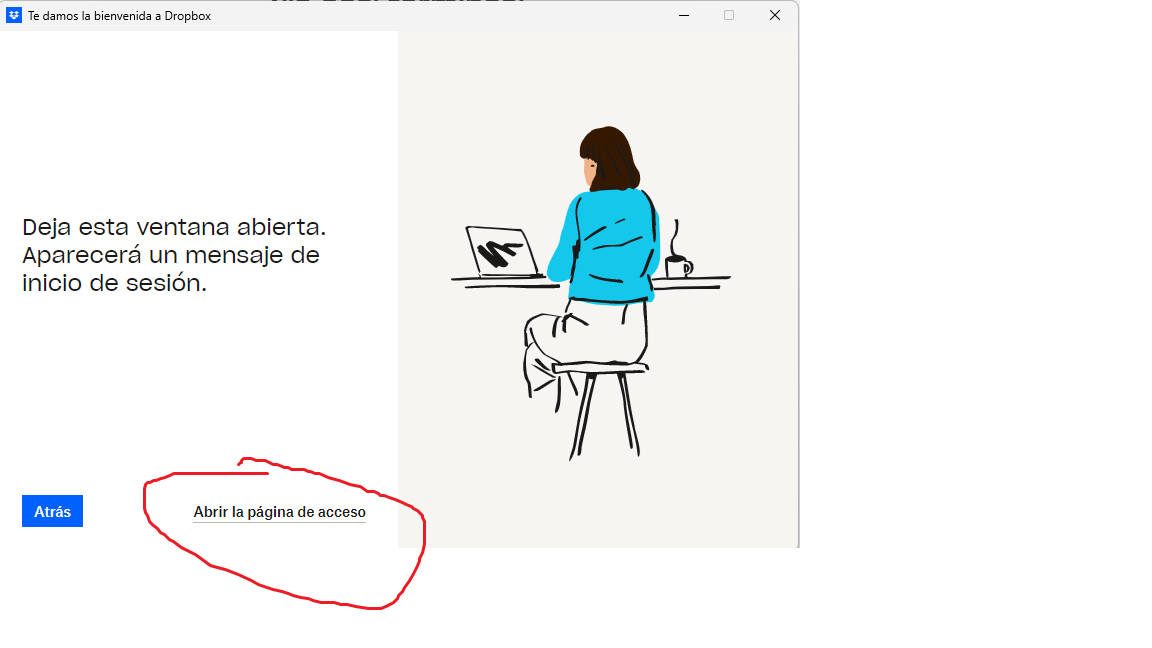Minimize the Dropbox welcome window
The height and width of the screenshot is (648, 1152).
pos(684,15)
